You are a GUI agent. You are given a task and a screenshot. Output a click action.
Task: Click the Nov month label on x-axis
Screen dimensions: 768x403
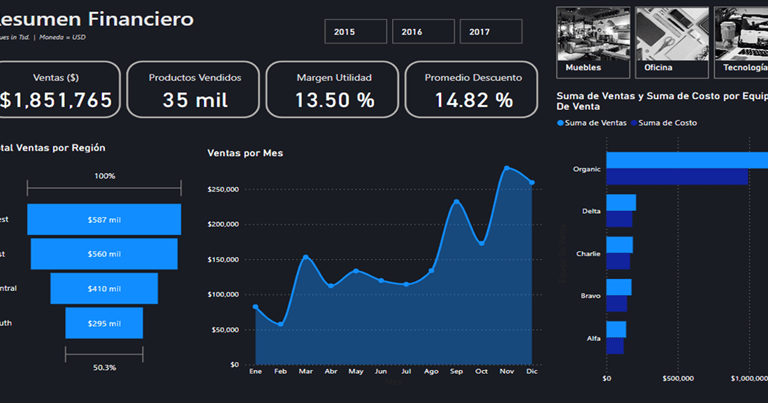[x=506, y=371]
